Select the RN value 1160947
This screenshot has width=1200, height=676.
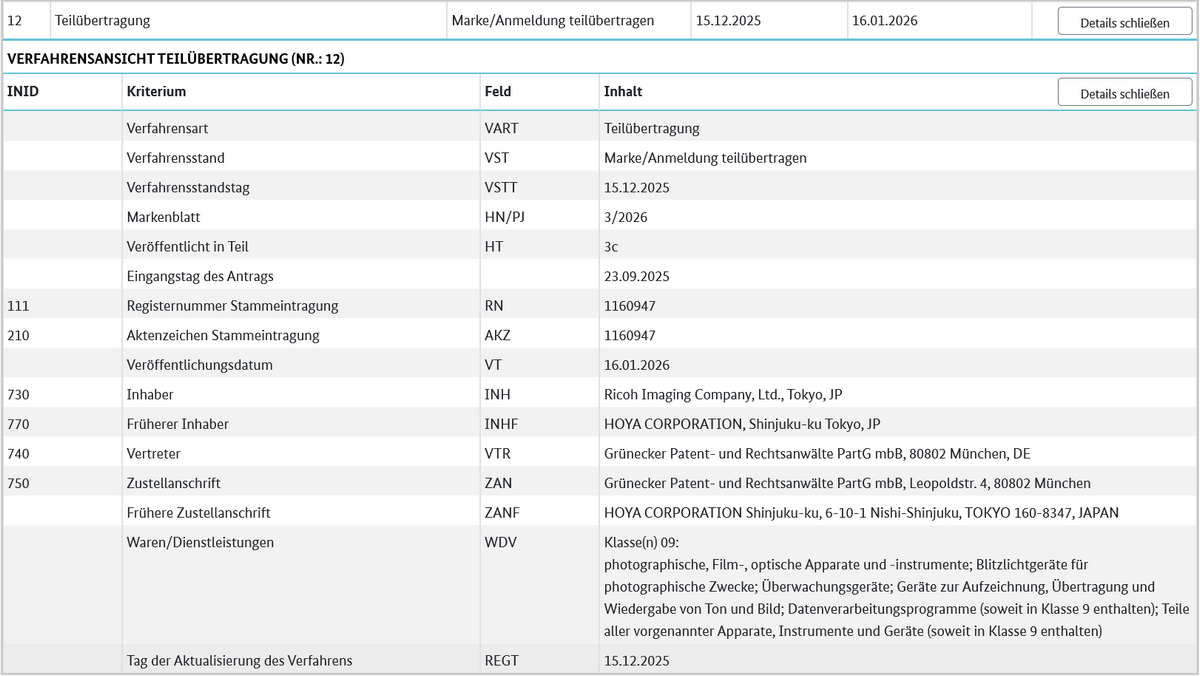point(630,305)
